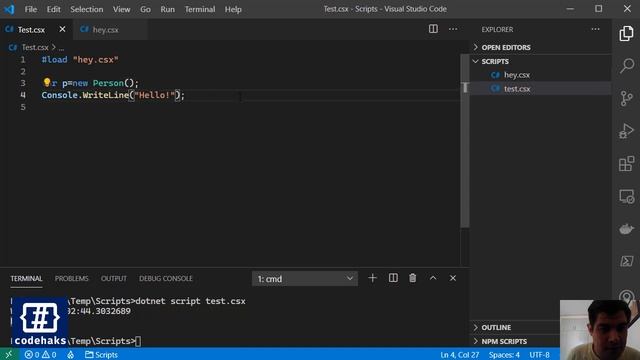Image resolution: width=640 pixels, height=360 pixels.
Task: Open the terminal selector dropdown '1: cmd'
Action: (305, 279)
